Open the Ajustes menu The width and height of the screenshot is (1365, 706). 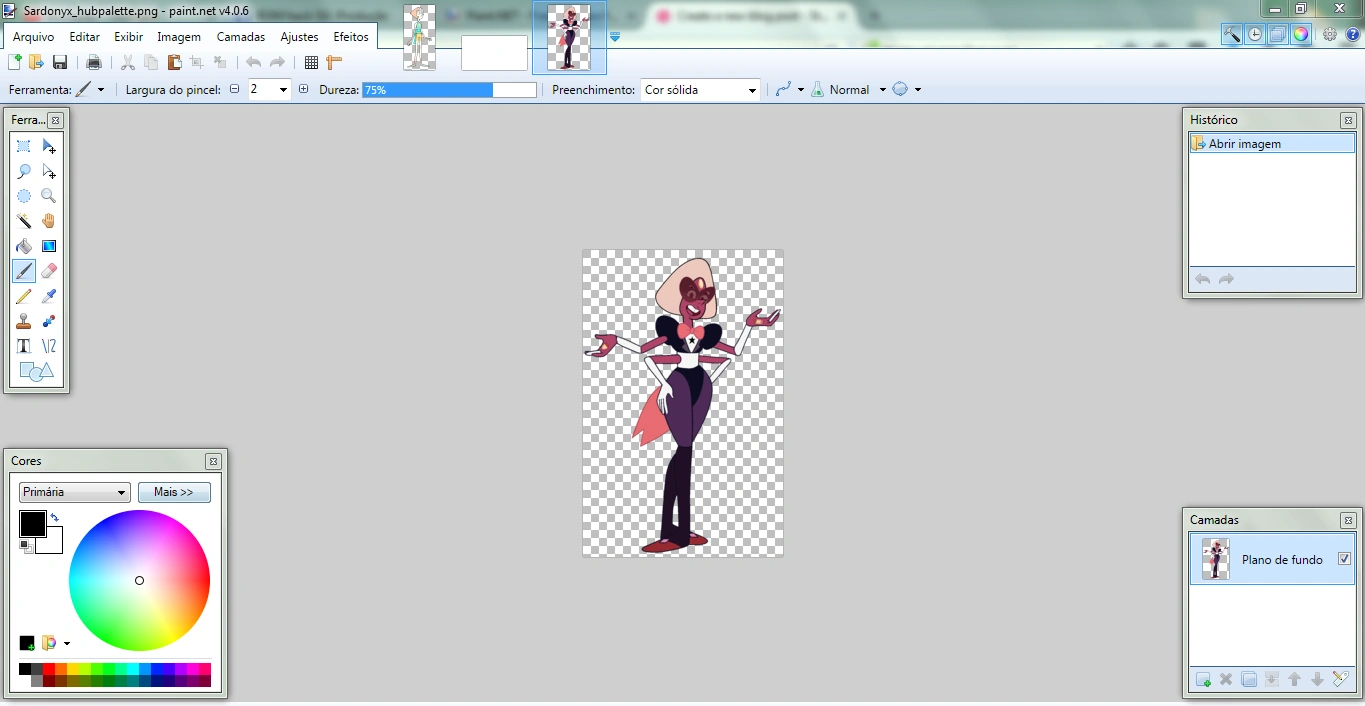[300, 37]
